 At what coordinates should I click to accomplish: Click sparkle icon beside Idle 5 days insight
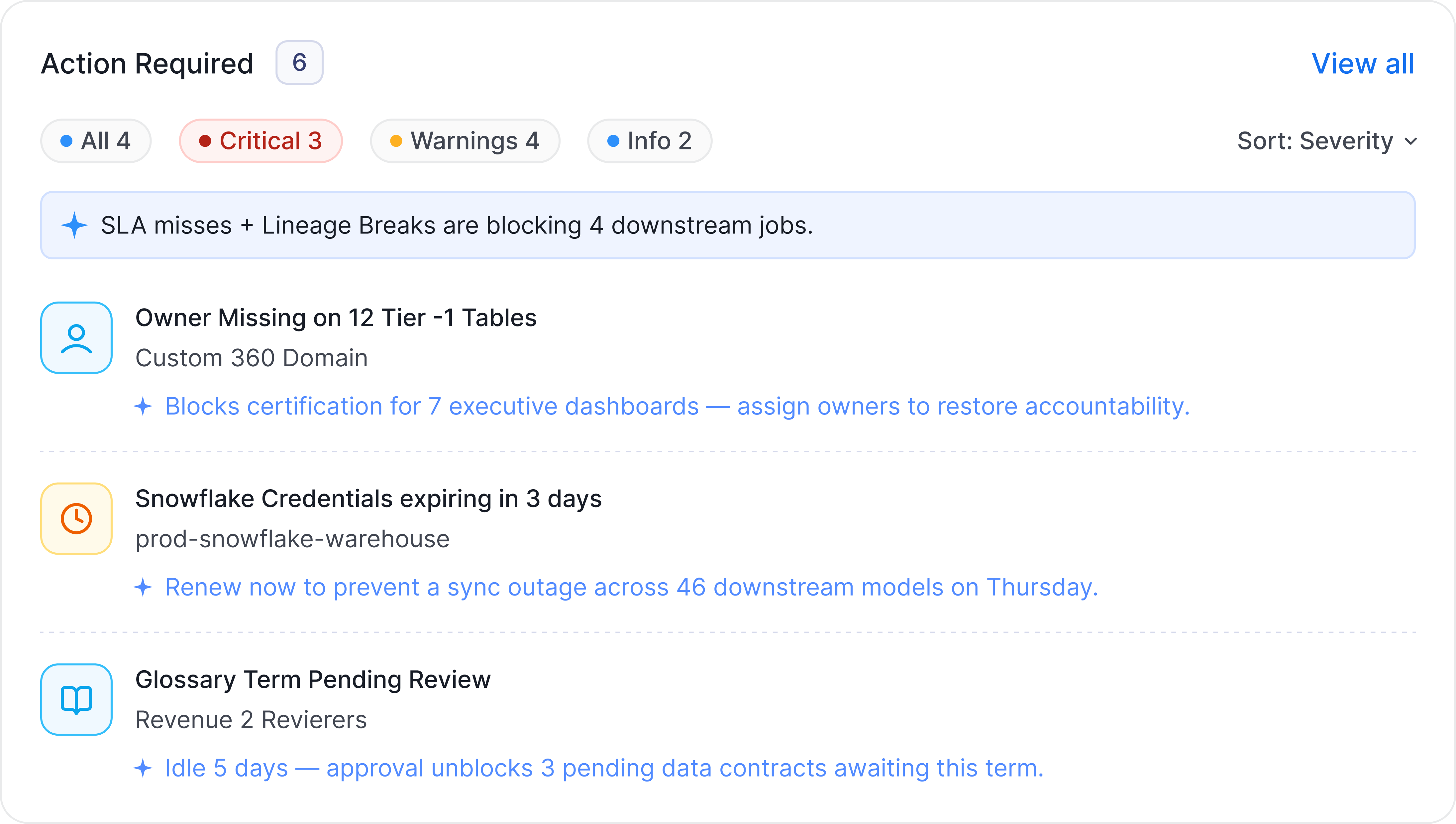pos(143,768)
